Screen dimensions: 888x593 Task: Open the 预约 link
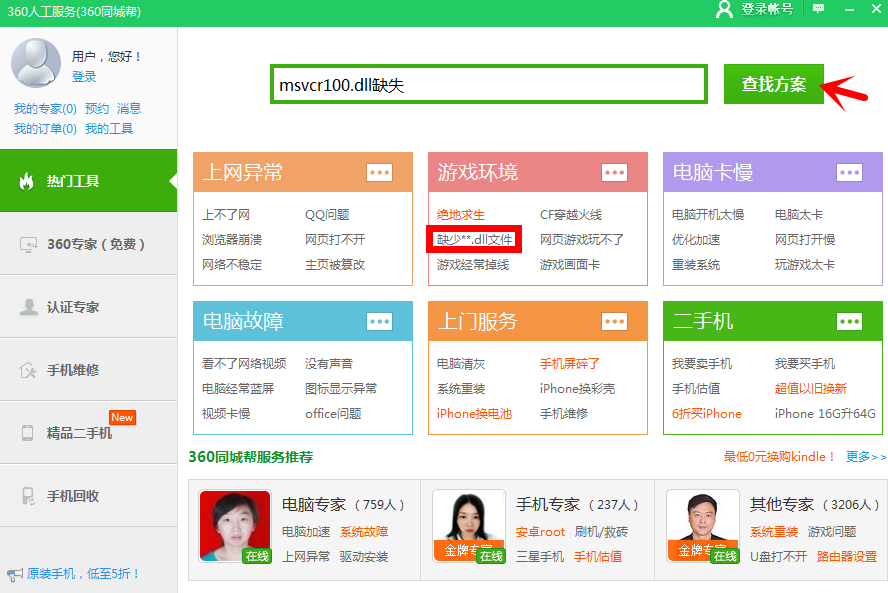tap(97, 108)
